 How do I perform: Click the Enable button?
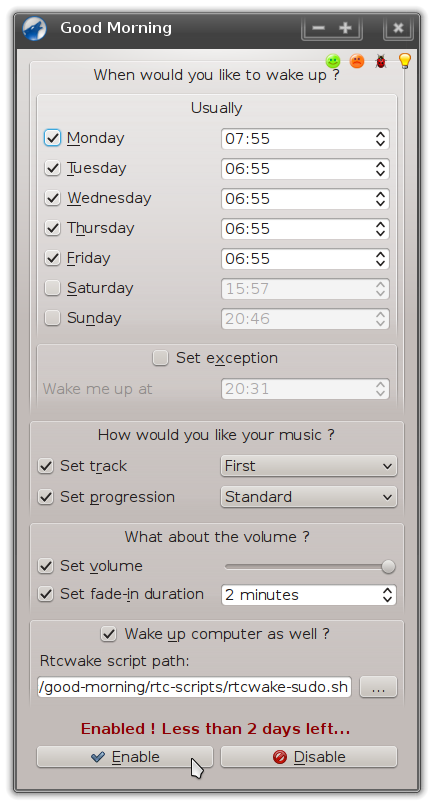pos(125,757)
